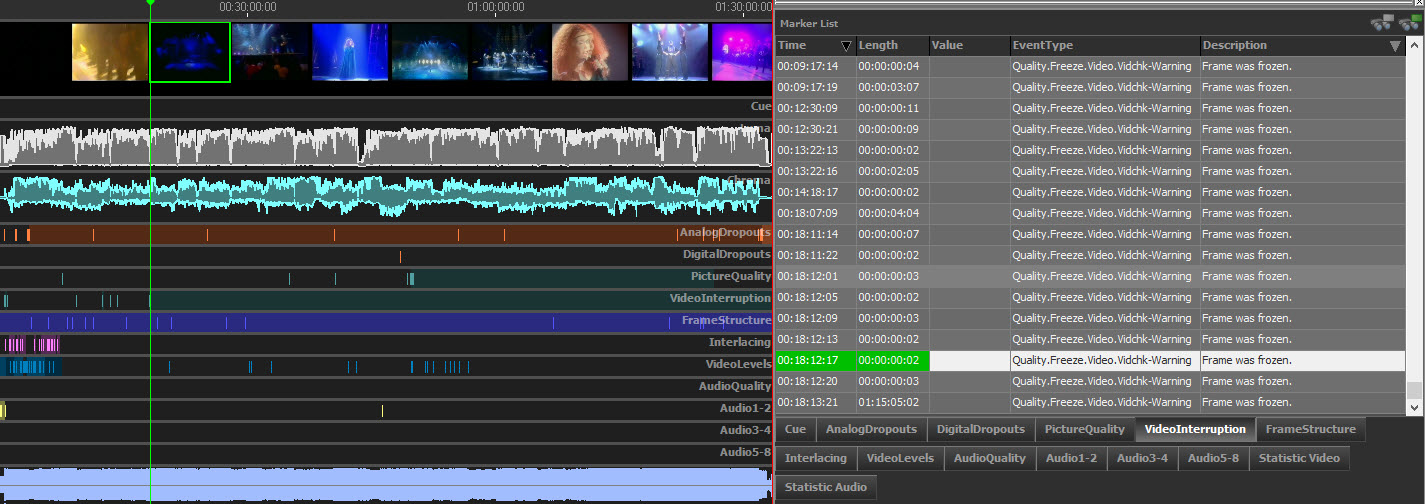Select marker row at 00:12:30:09
Image resolution: width=1425 pixels, height=504 pixels.
1091,108
